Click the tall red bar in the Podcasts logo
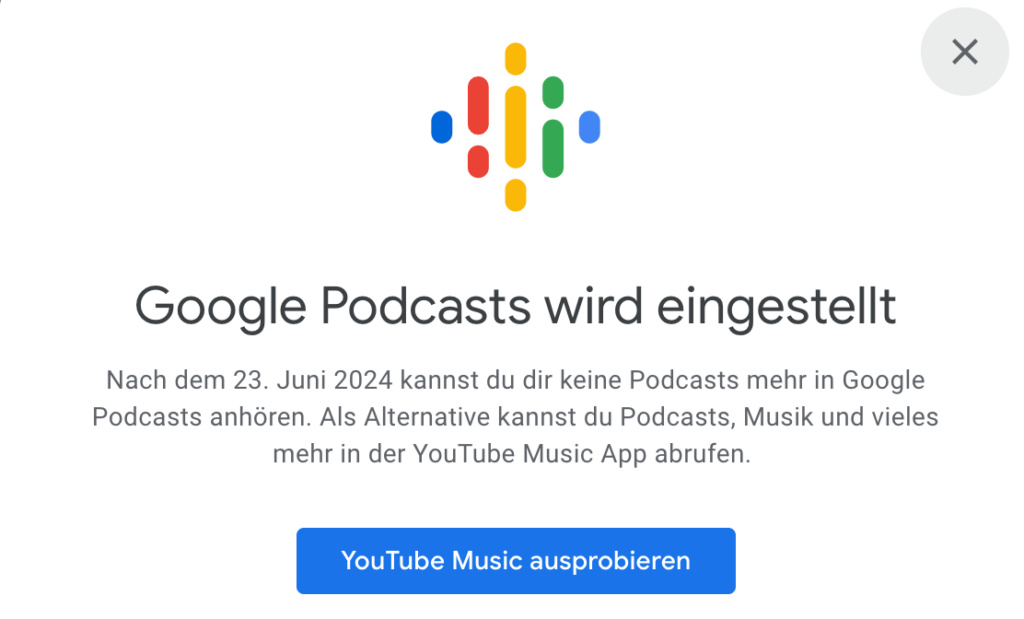1024x619 pixels. [478, 105]
